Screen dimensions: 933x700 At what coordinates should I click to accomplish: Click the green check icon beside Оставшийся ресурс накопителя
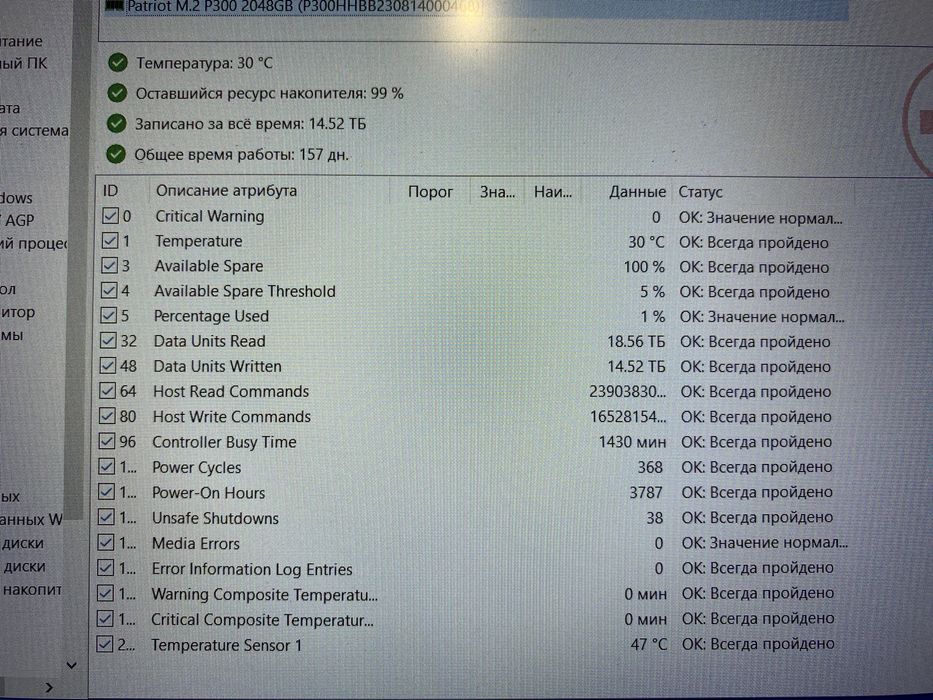point(117,93)
